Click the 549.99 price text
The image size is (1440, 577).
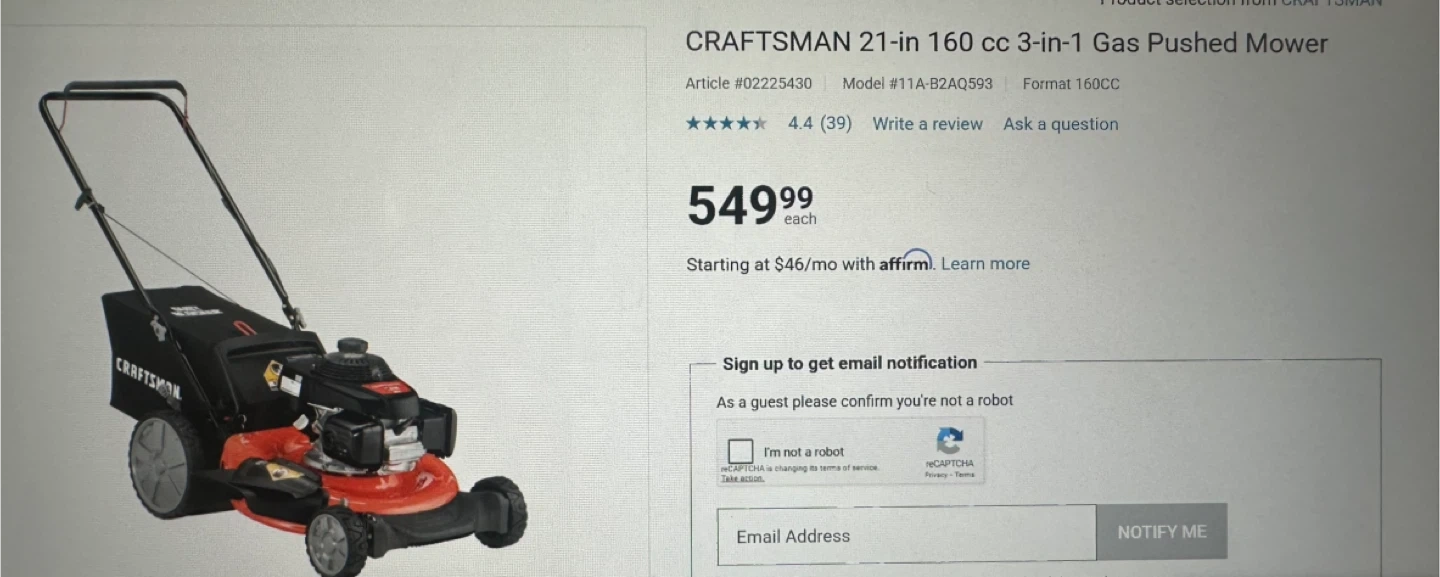pos(750,205)
